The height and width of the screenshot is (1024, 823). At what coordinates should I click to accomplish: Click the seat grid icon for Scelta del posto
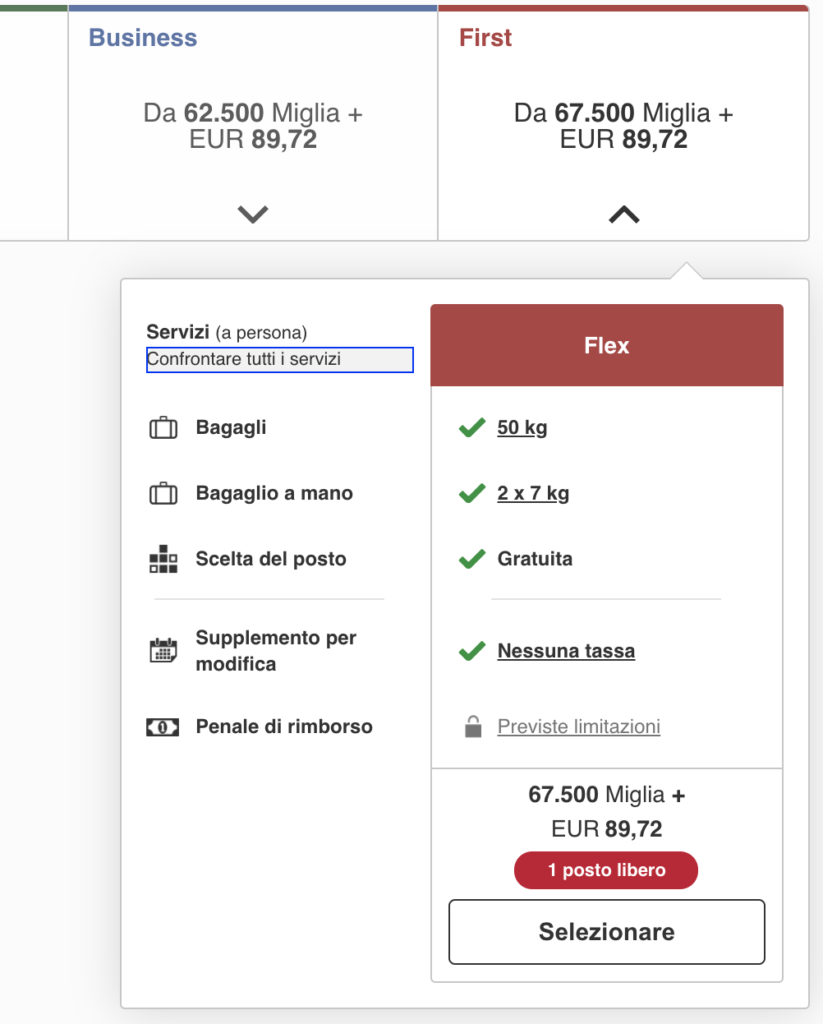tap(163, 559)
